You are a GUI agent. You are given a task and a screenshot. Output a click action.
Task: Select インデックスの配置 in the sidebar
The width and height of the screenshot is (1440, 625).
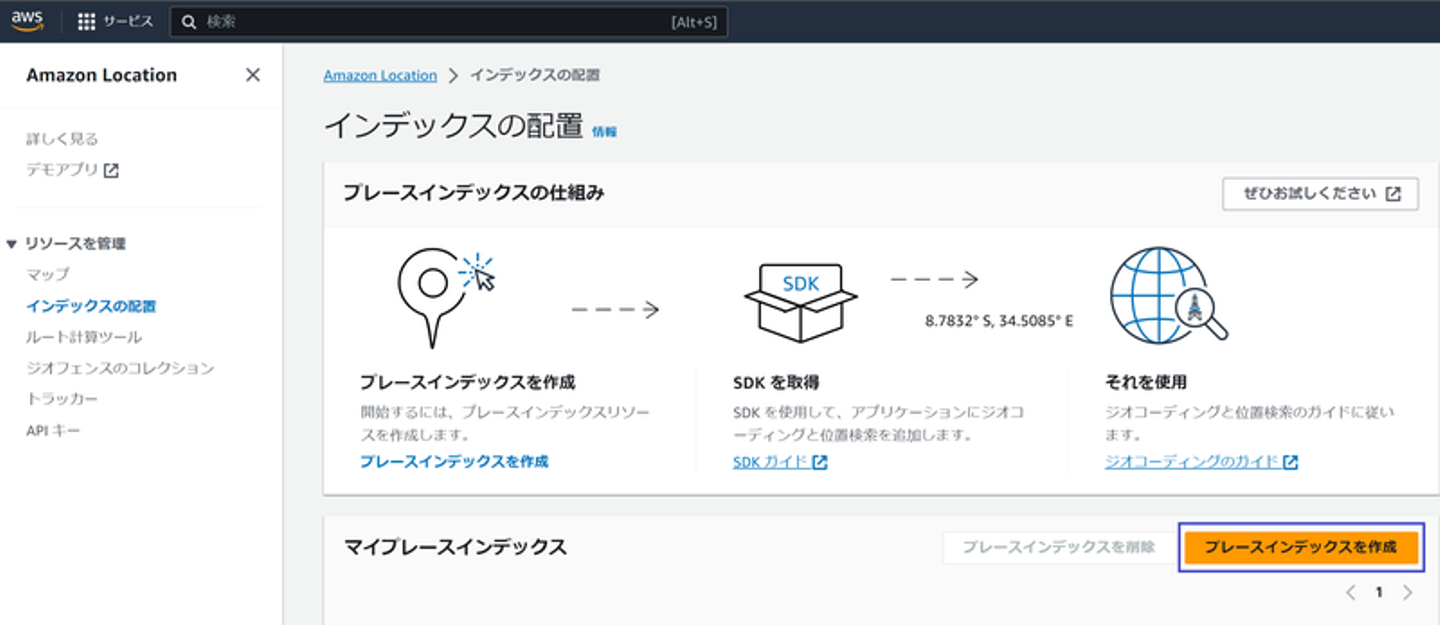(x=91, y=306)
